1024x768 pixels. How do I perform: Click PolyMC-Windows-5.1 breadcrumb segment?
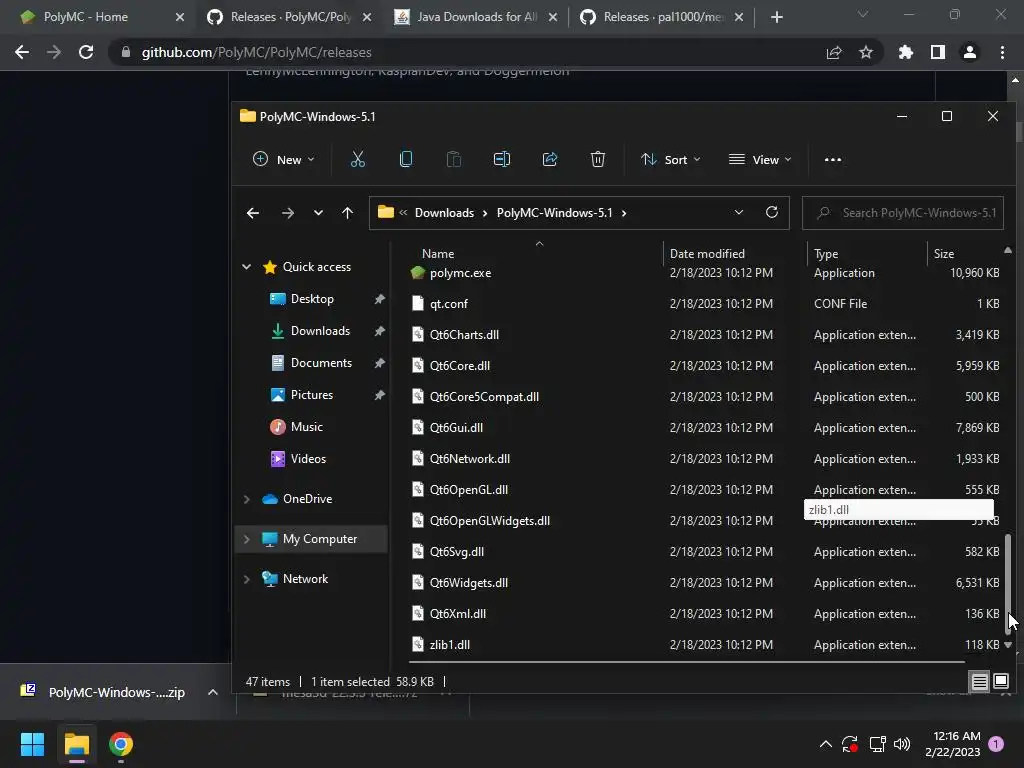(554, 213)
